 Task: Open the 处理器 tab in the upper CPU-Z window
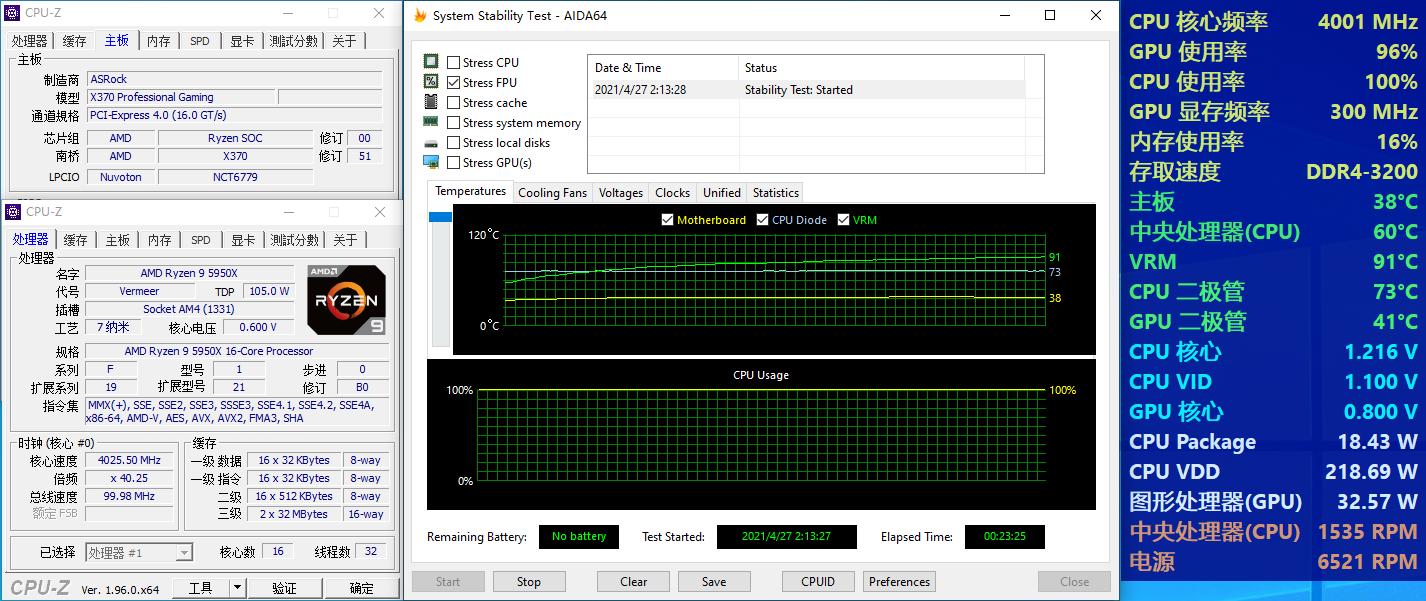click(29, 41)
